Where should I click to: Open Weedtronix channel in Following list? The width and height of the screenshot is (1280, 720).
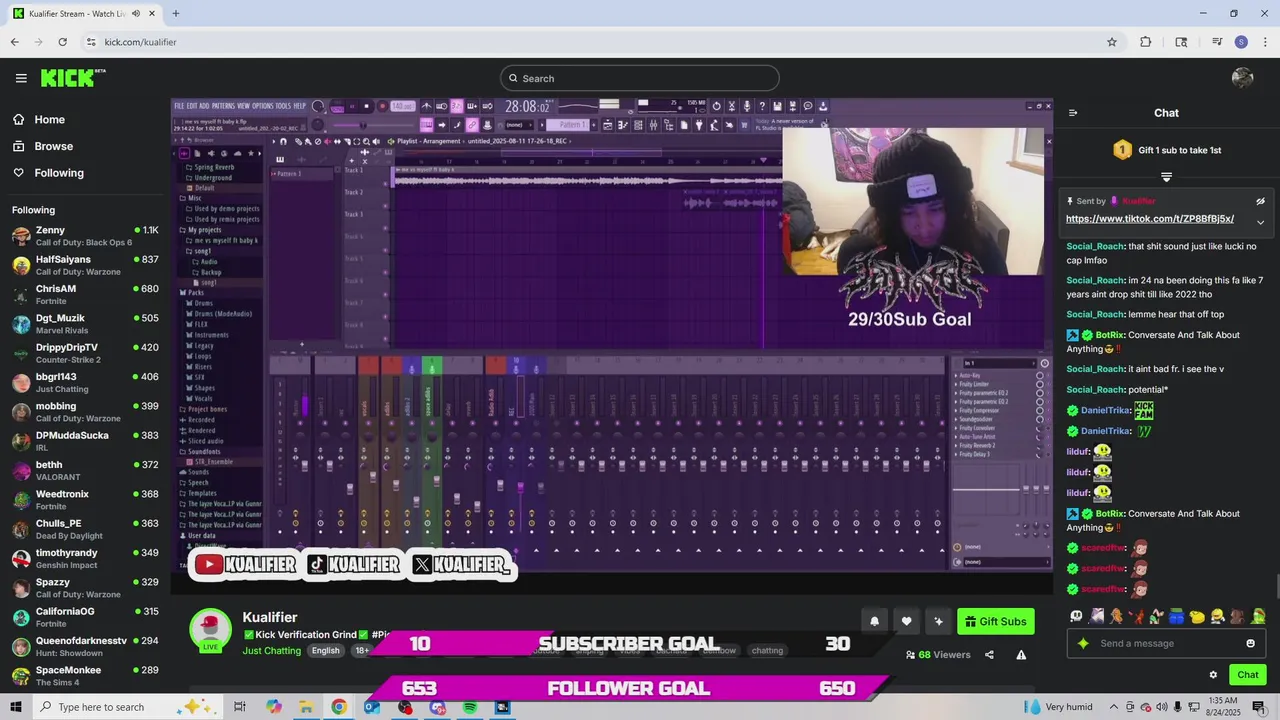[85, 500]
